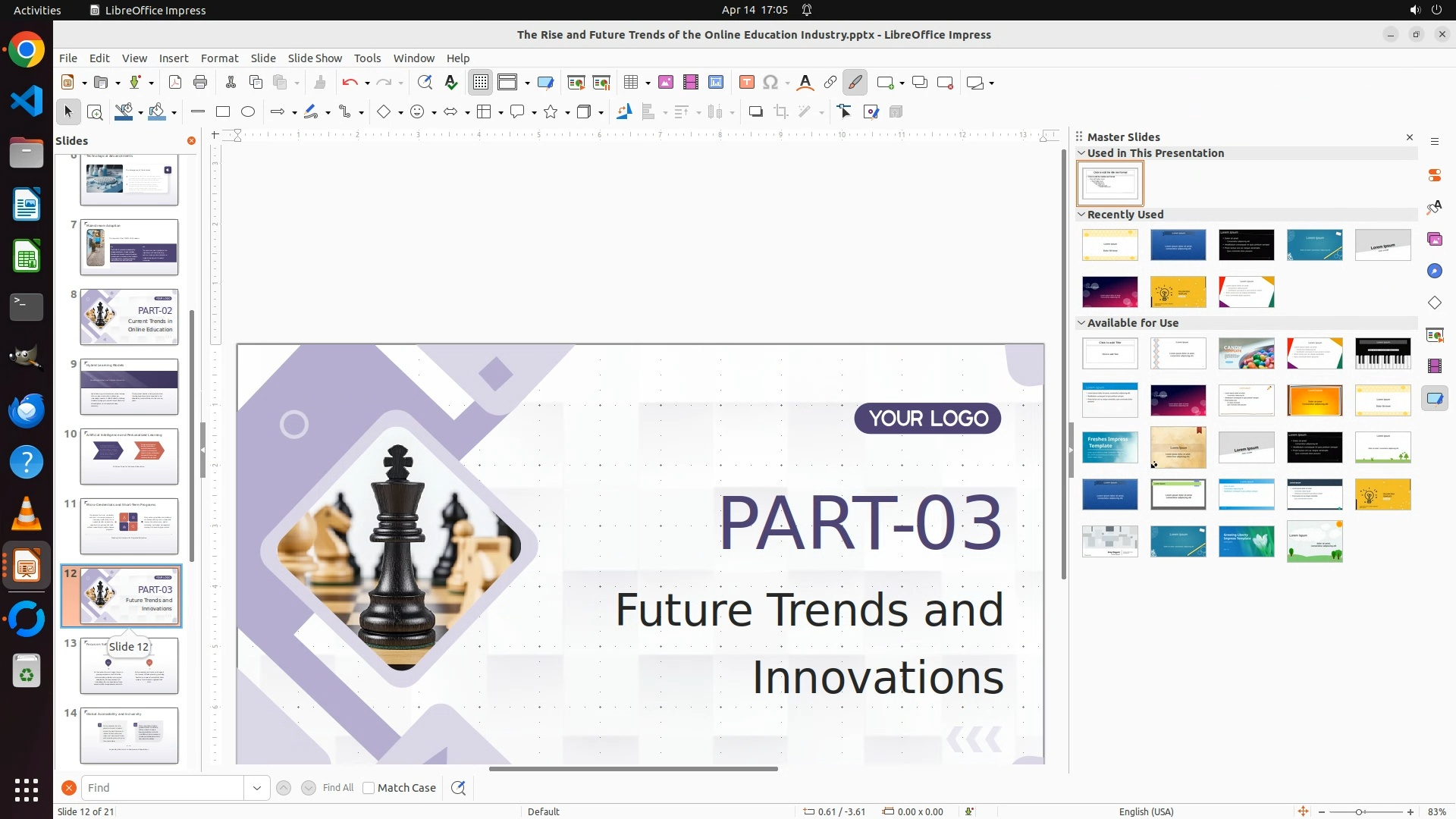Click the Insert Hyperlink icon
The height and width of the screenshot is (819, 1456).
830,83
